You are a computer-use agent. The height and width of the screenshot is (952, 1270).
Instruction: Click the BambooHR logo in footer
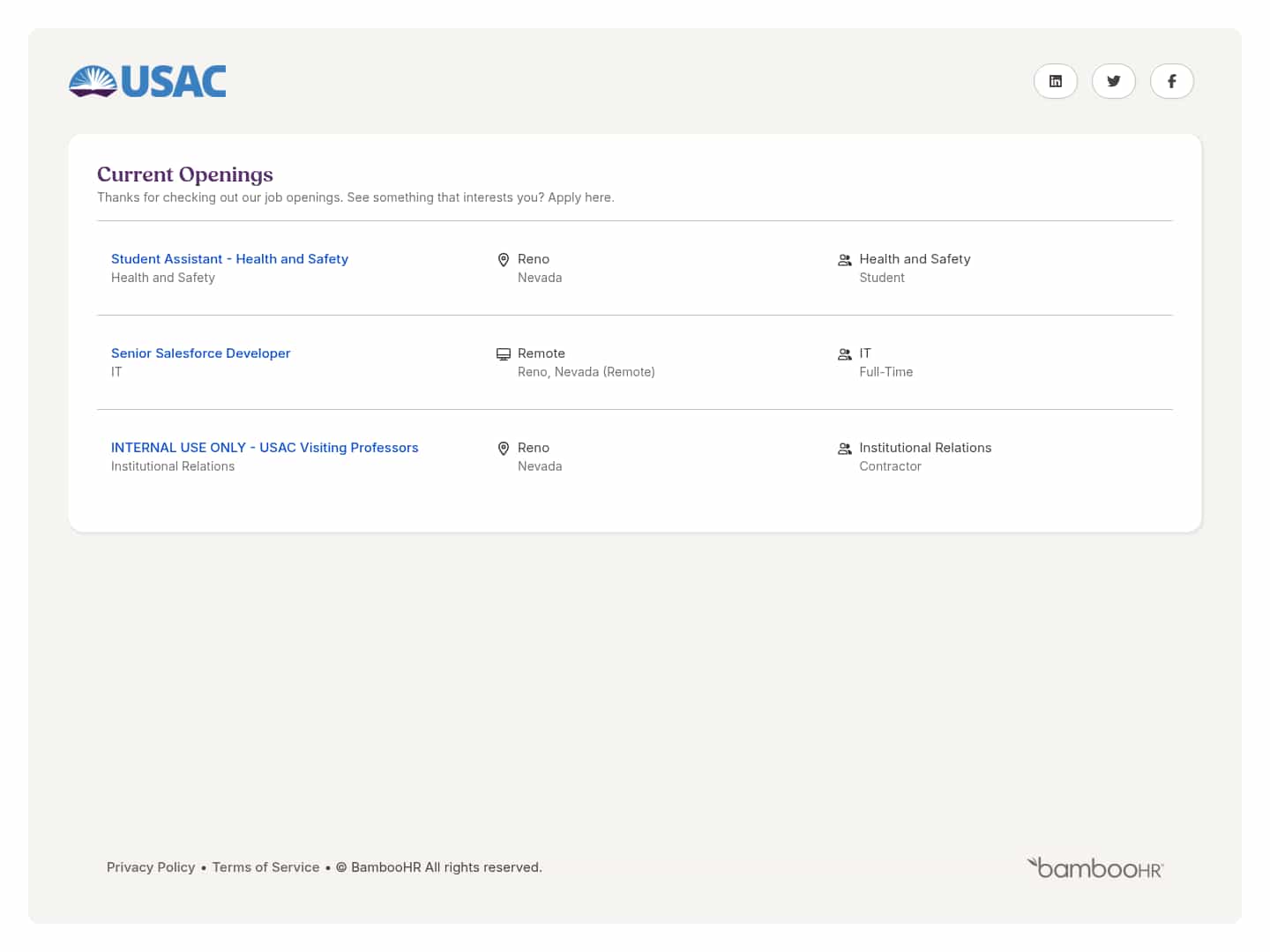coord(1094,867)
